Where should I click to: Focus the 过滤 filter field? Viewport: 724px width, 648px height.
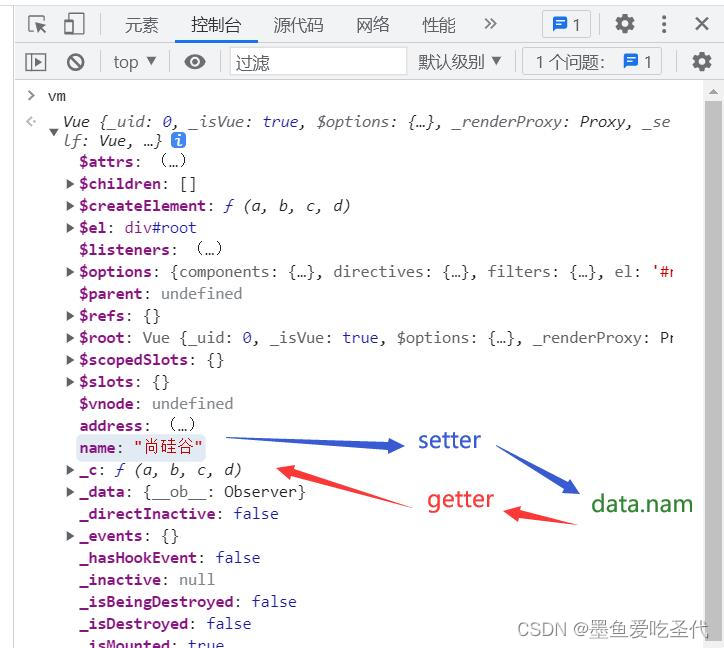pyautogui.click(x=318, y=61)
